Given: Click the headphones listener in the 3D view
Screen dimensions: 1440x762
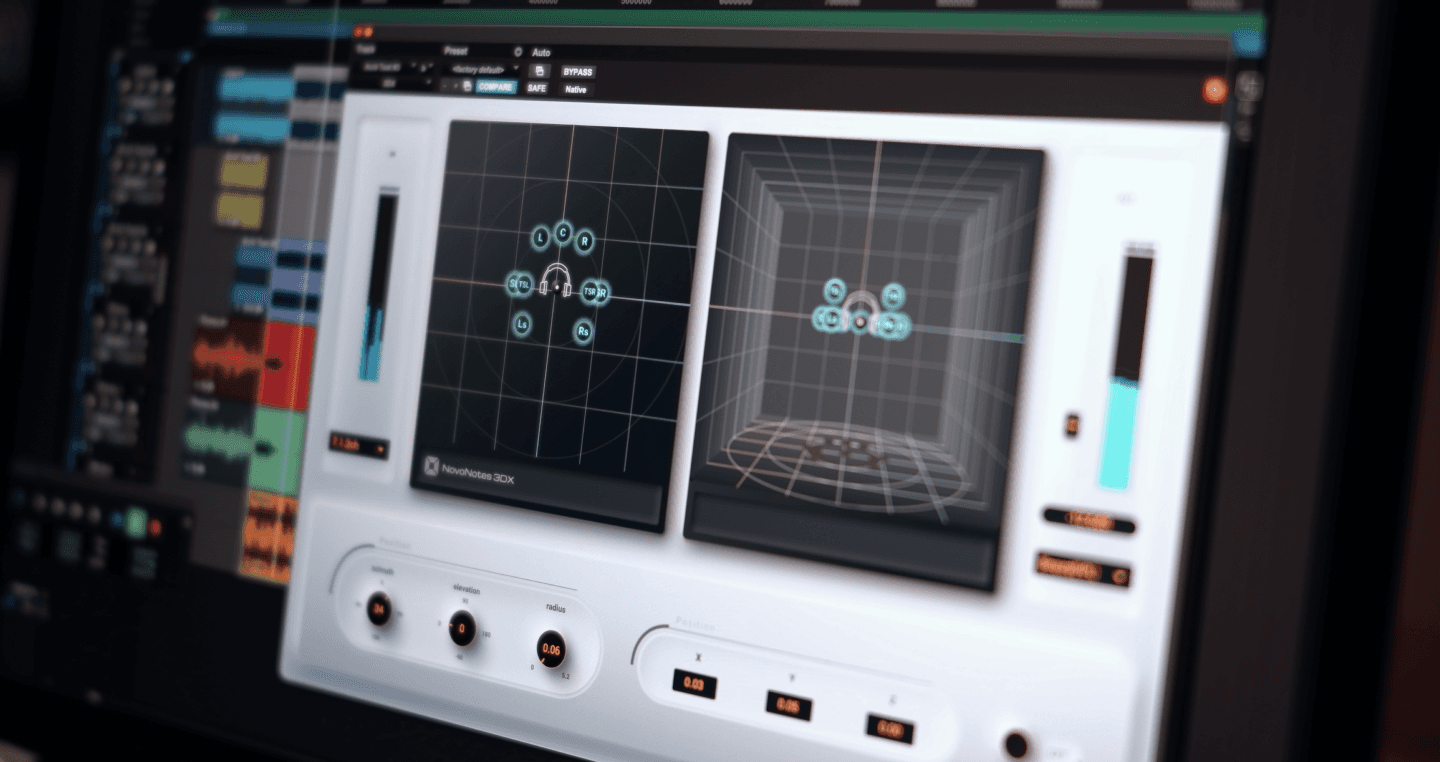Looking at the screenshot, I should click(x=860, y=311).
